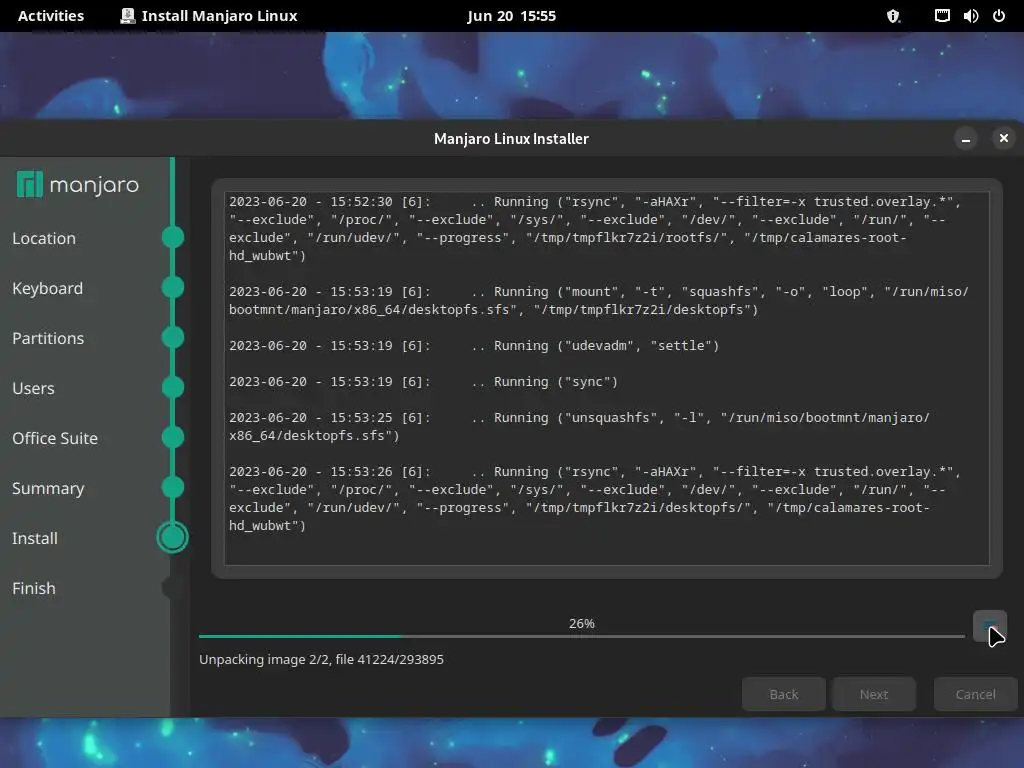Select the Finish step in sidebar
This screenshot has height=768, width=1024.
click(x=34, y=588)
